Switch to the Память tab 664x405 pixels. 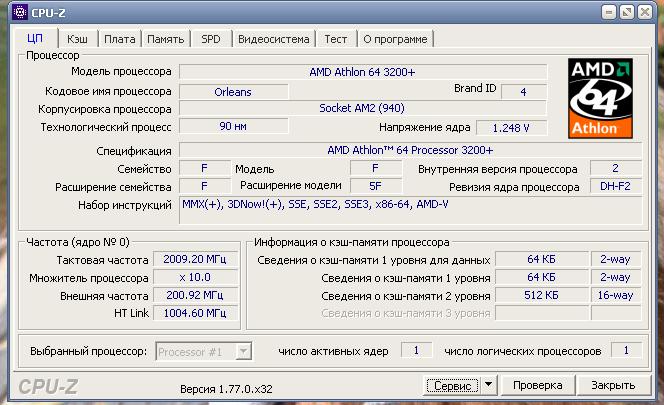click(166, 39)
